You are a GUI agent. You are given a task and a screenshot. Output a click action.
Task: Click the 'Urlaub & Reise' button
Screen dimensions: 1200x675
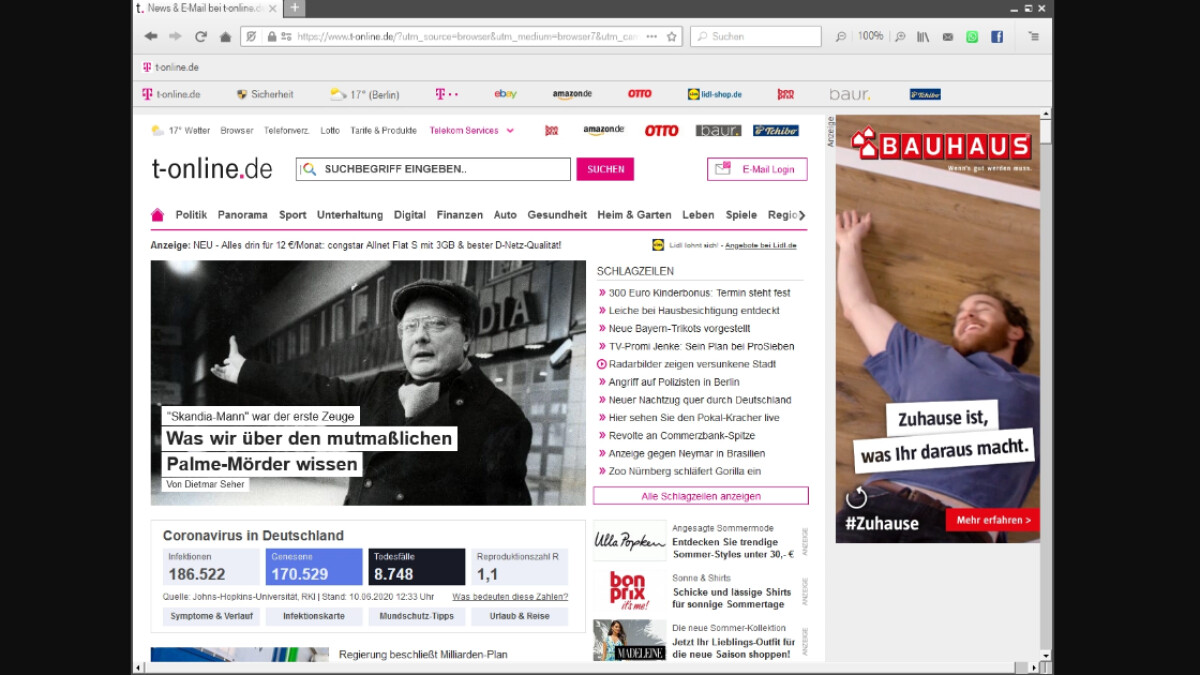[x=520, y=616]
